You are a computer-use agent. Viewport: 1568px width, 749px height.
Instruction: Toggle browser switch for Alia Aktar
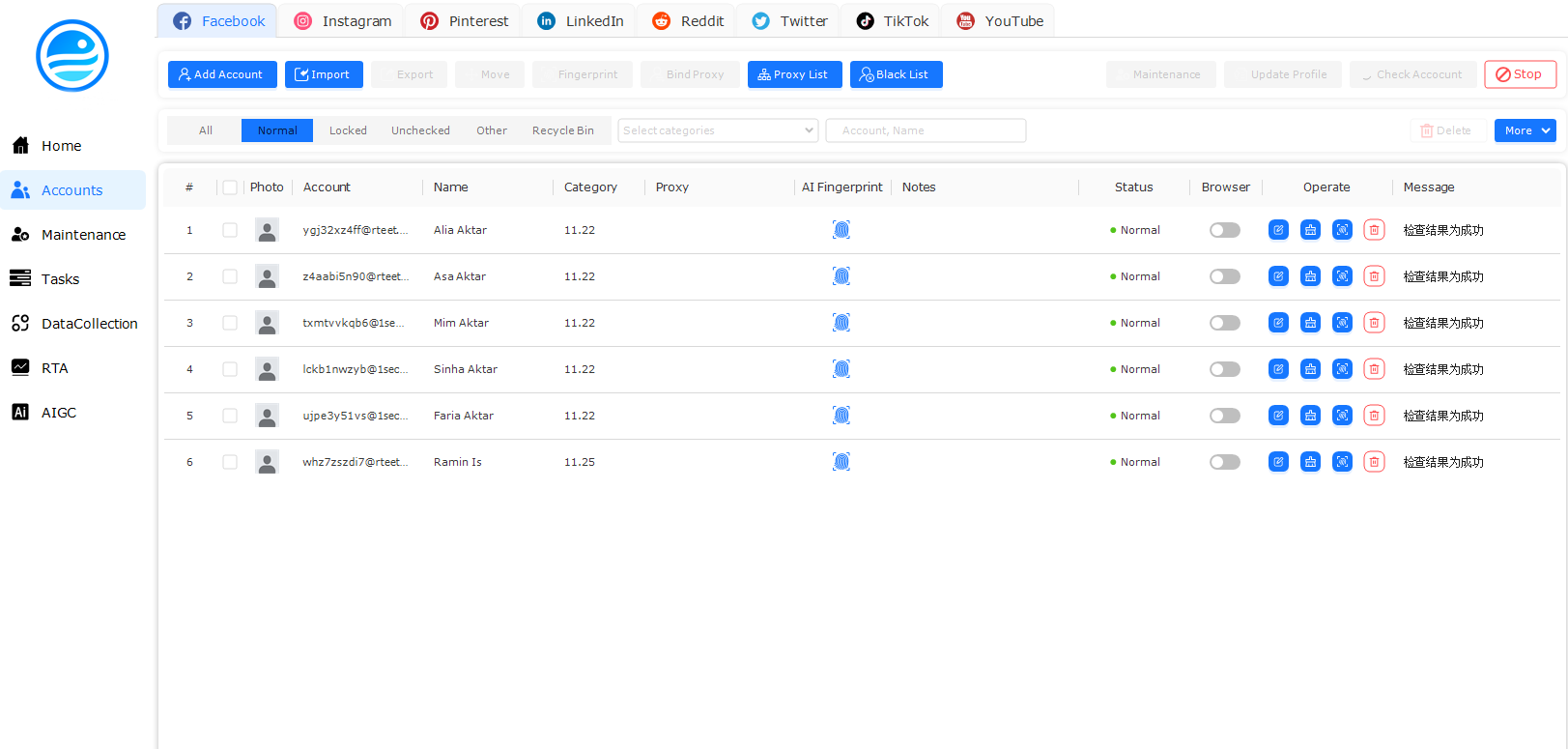pos(1225,230)
